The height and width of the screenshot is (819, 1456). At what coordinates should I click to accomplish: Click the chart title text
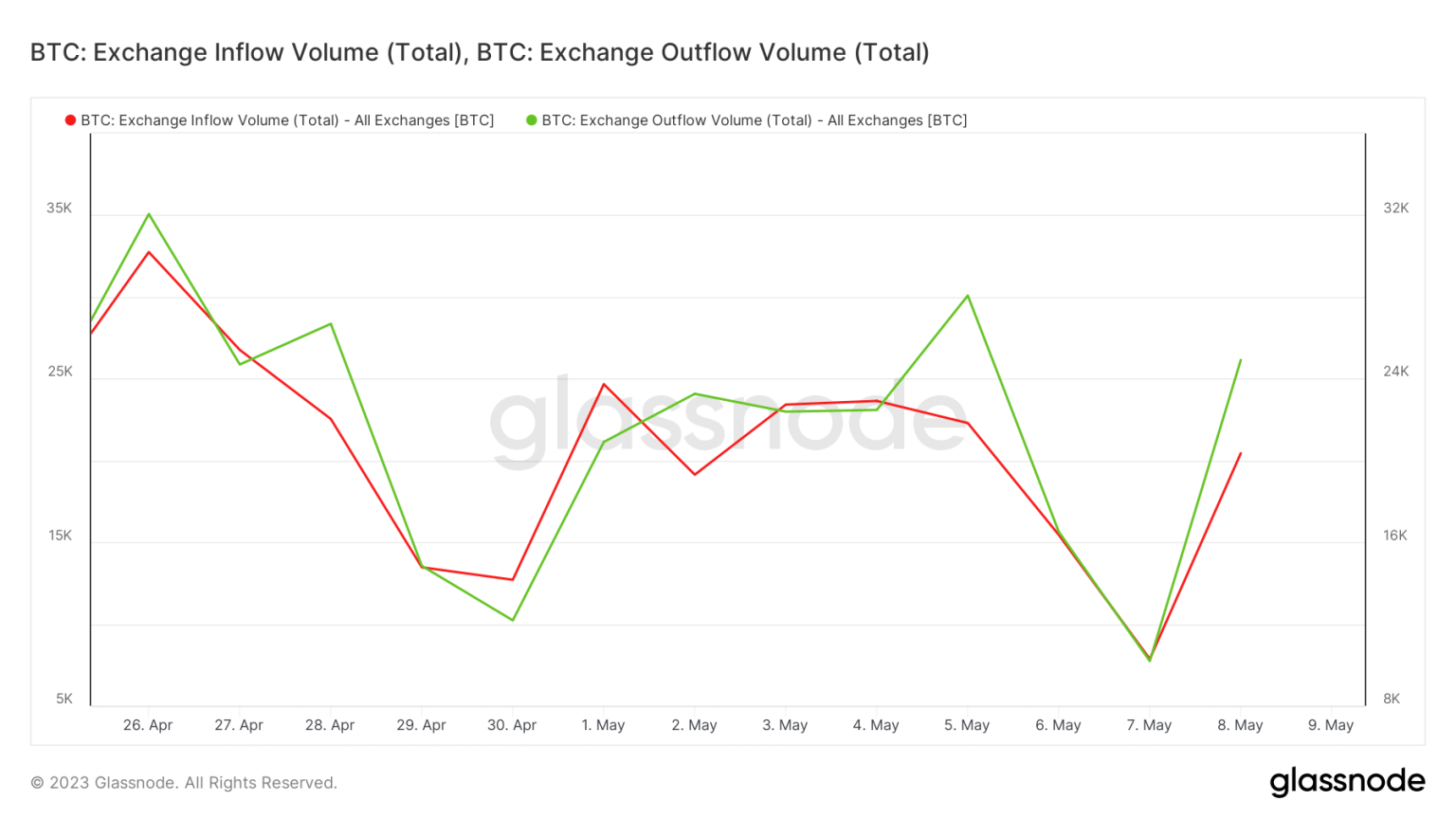tap(480, 52)
